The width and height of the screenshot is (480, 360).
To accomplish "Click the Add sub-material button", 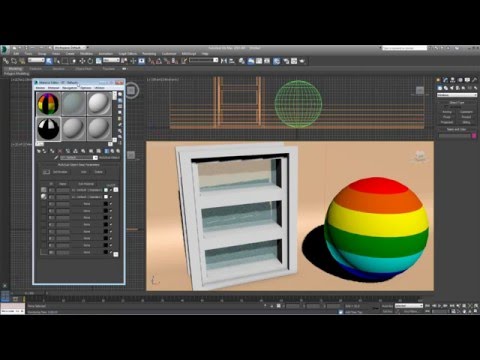I will 84,172.
